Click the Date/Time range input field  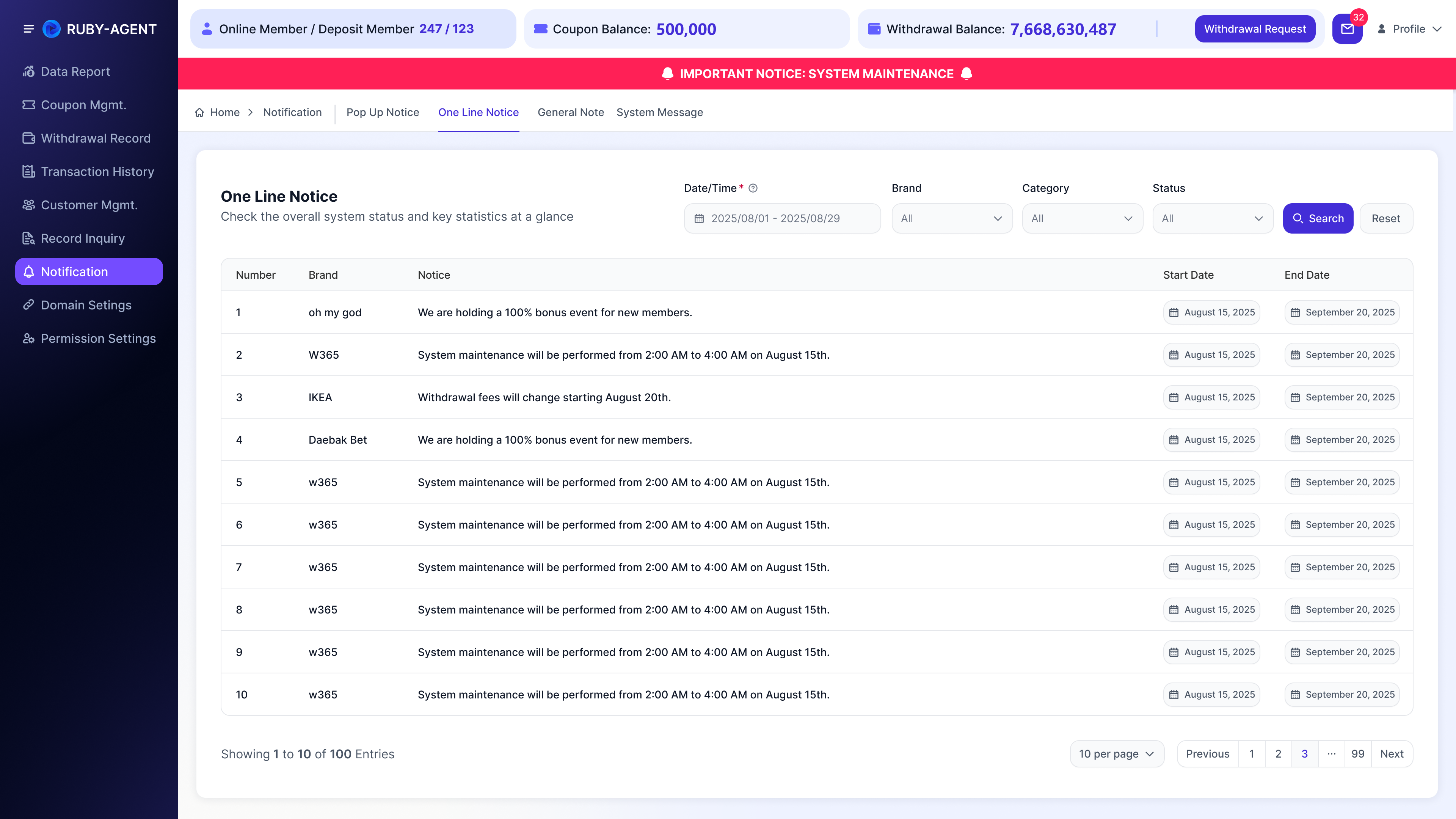pyautogui.click(x=782, y=219)
